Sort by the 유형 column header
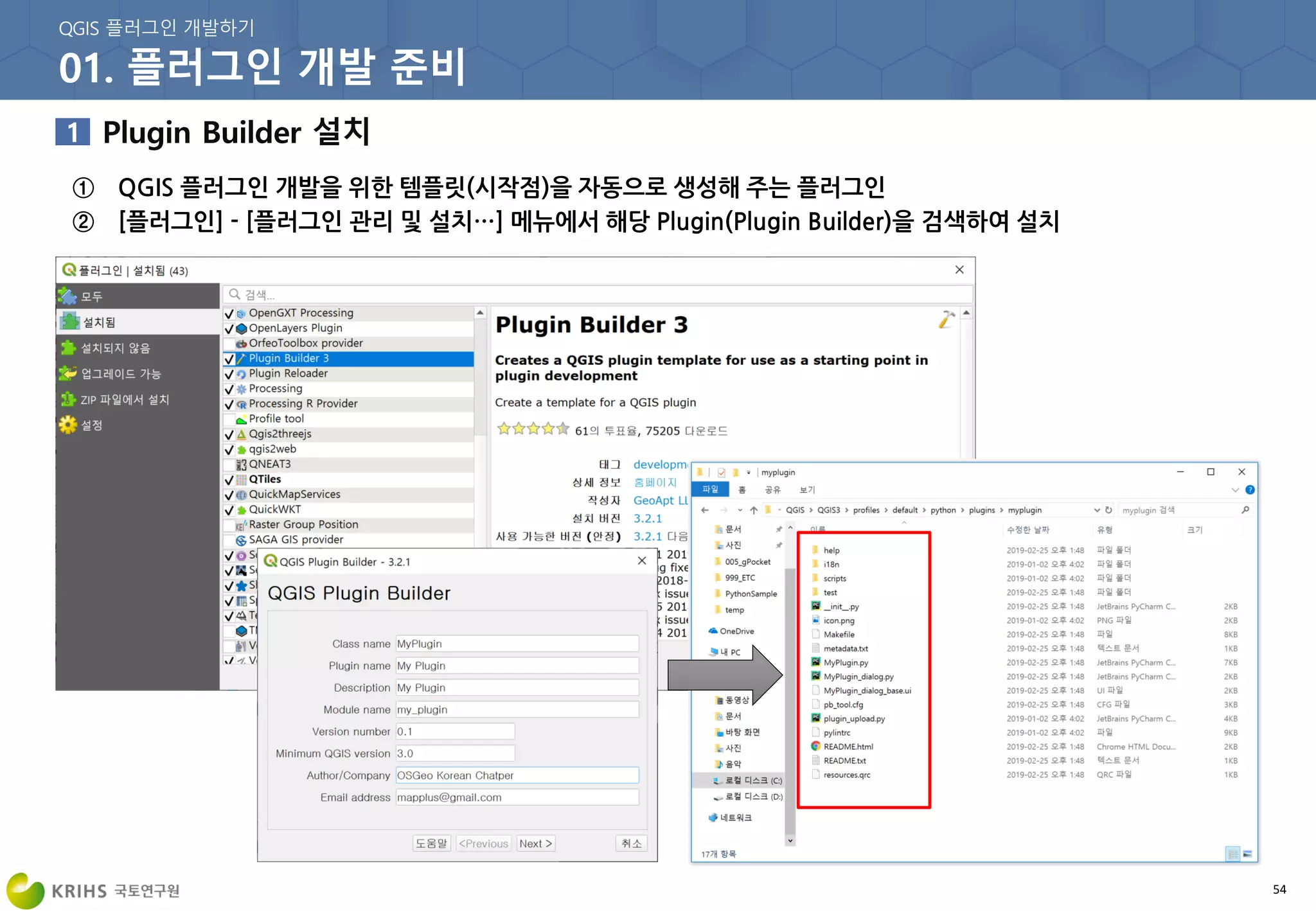 pyautogui.click(x=1105, y=530)
